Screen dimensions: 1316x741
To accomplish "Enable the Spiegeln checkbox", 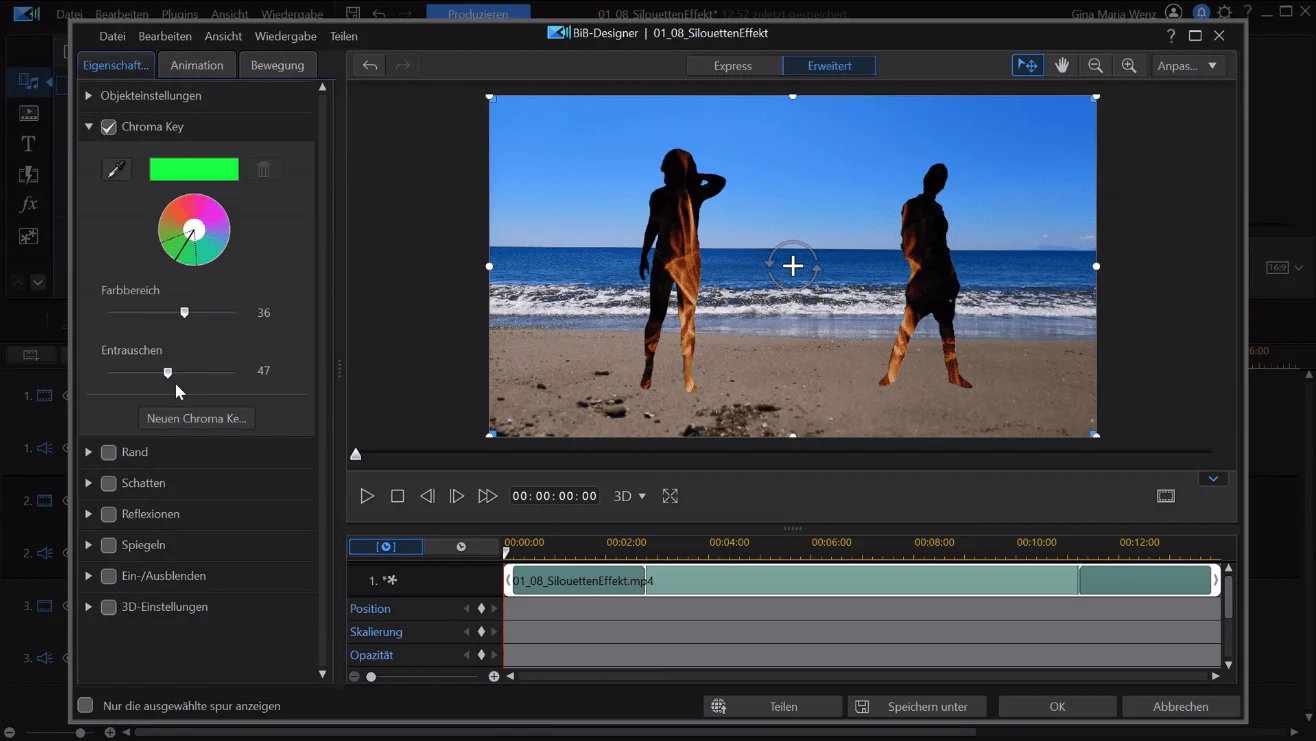I will pos(109,545).
